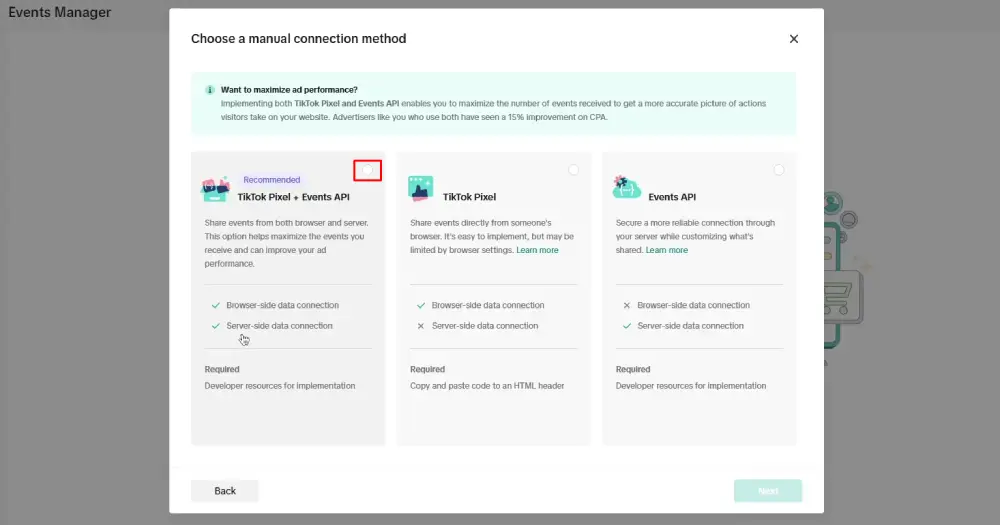Pick the Events API radio button
This screenshot has height=525, width=1000.
click(x=779, y=170)
